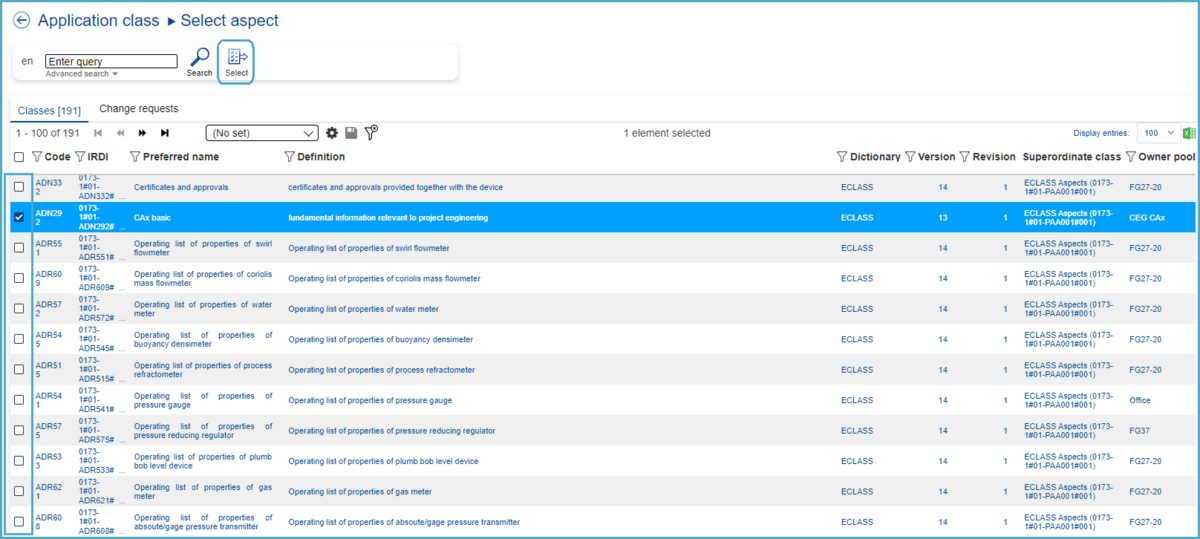The height and width of the screenshot is (539, 1200).
Task: Click the Search magnifier icon
Action: click(x=199, y=58)
